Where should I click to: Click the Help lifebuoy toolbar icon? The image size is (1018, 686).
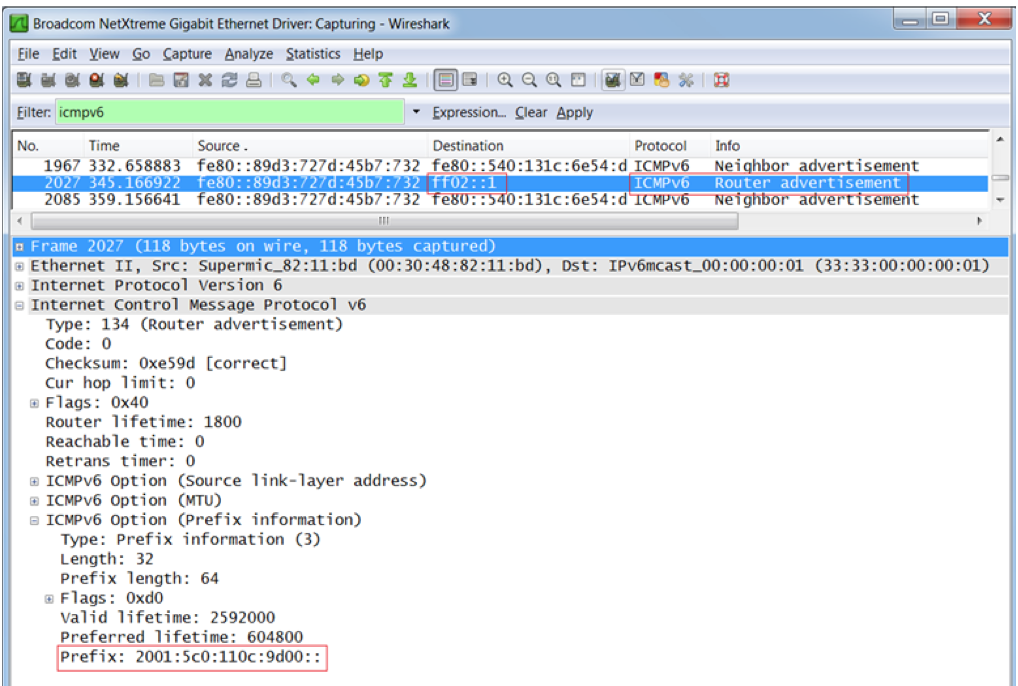coord(721,81)
